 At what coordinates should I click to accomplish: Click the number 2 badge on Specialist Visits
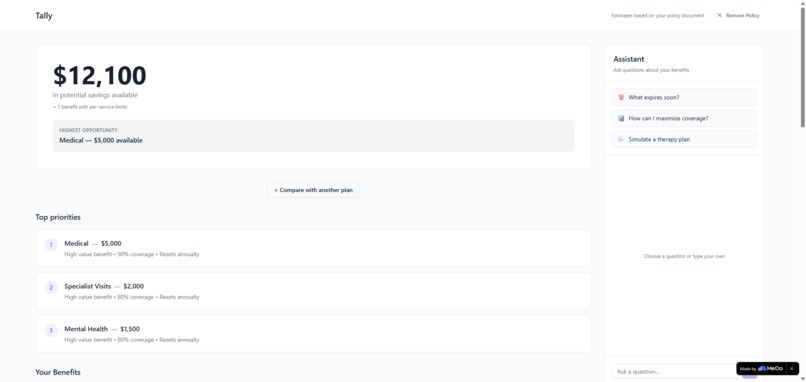tap(50, 287)
